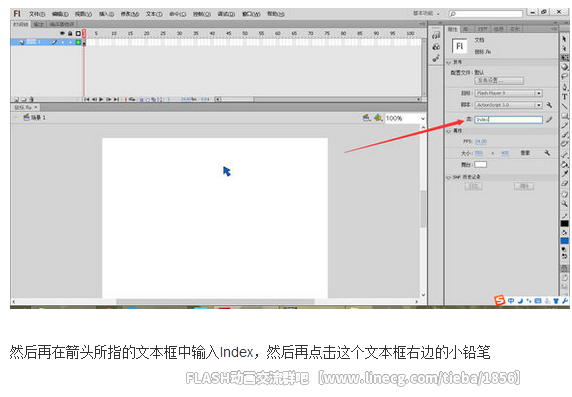
Task: Click the Sogou keyboard icon
Action: tap(538, 301)
